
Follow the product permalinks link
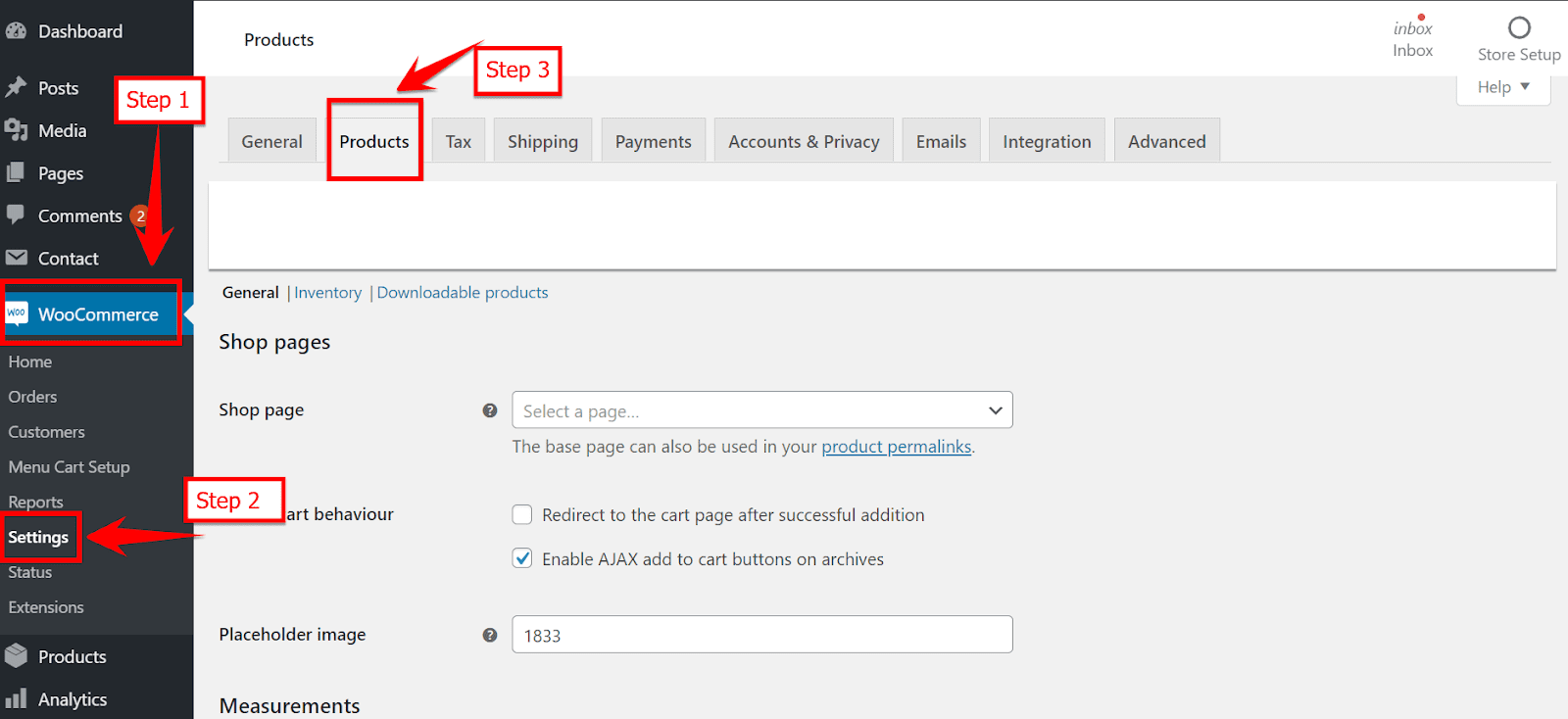(x=897, y=447)
